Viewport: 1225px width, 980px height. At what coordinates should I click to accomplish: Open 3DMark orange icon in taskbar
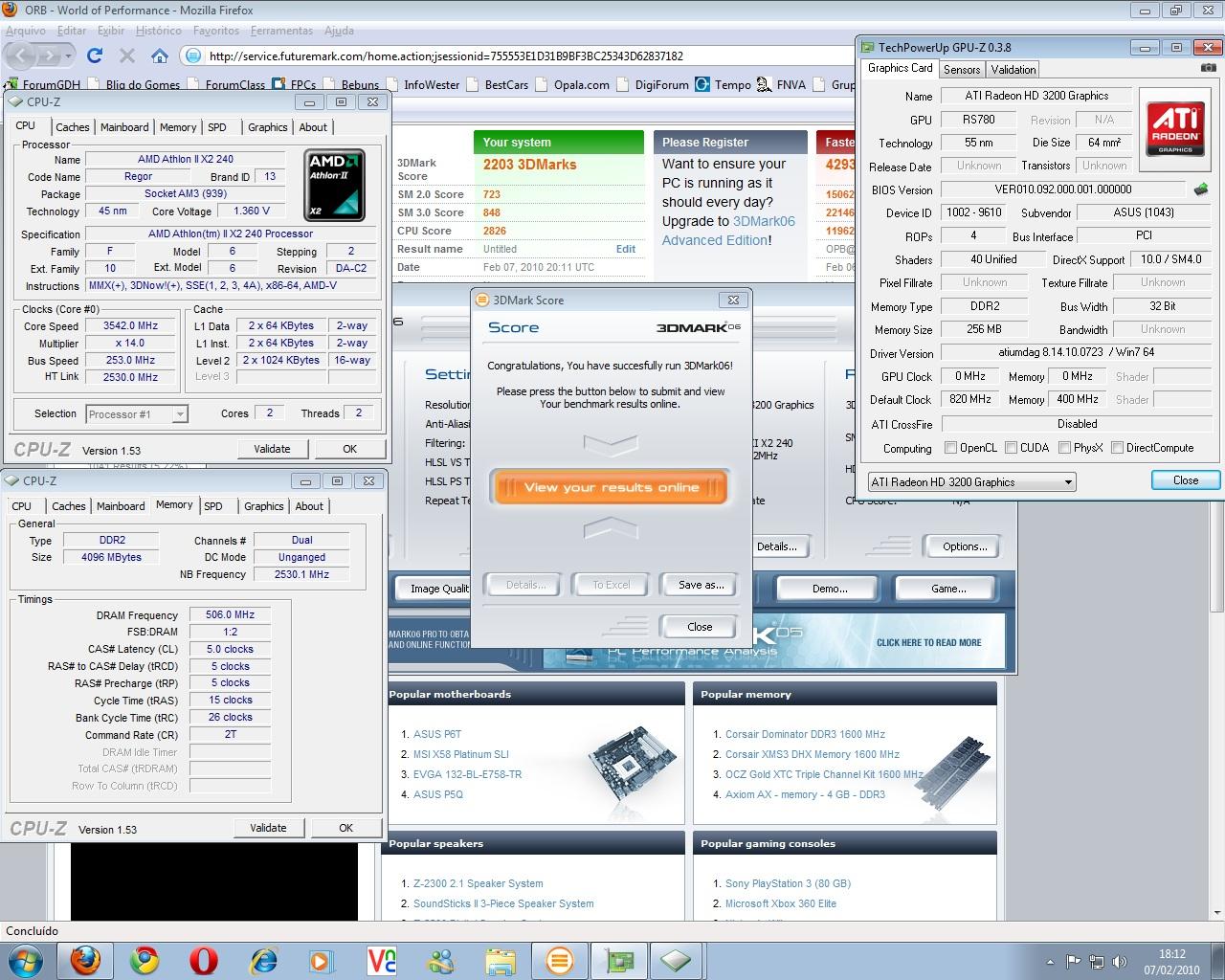[560, 959]
